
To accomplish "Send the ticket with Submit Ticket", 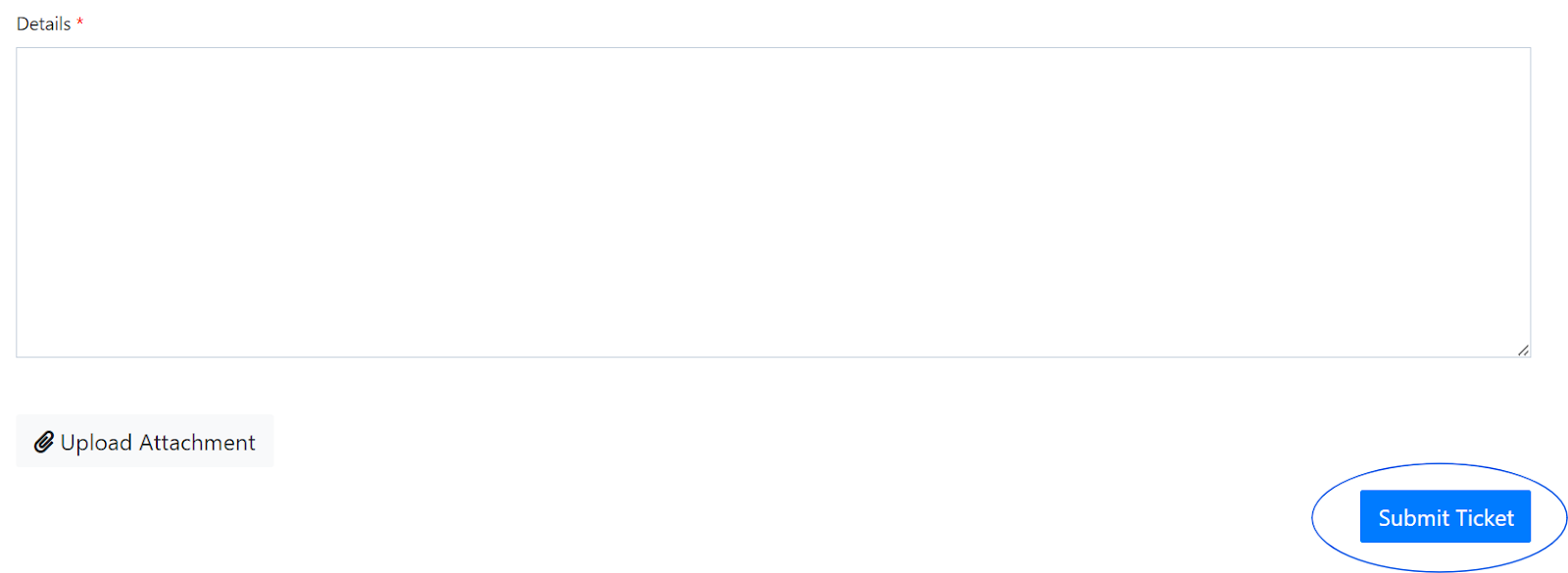I will 1445,517.
